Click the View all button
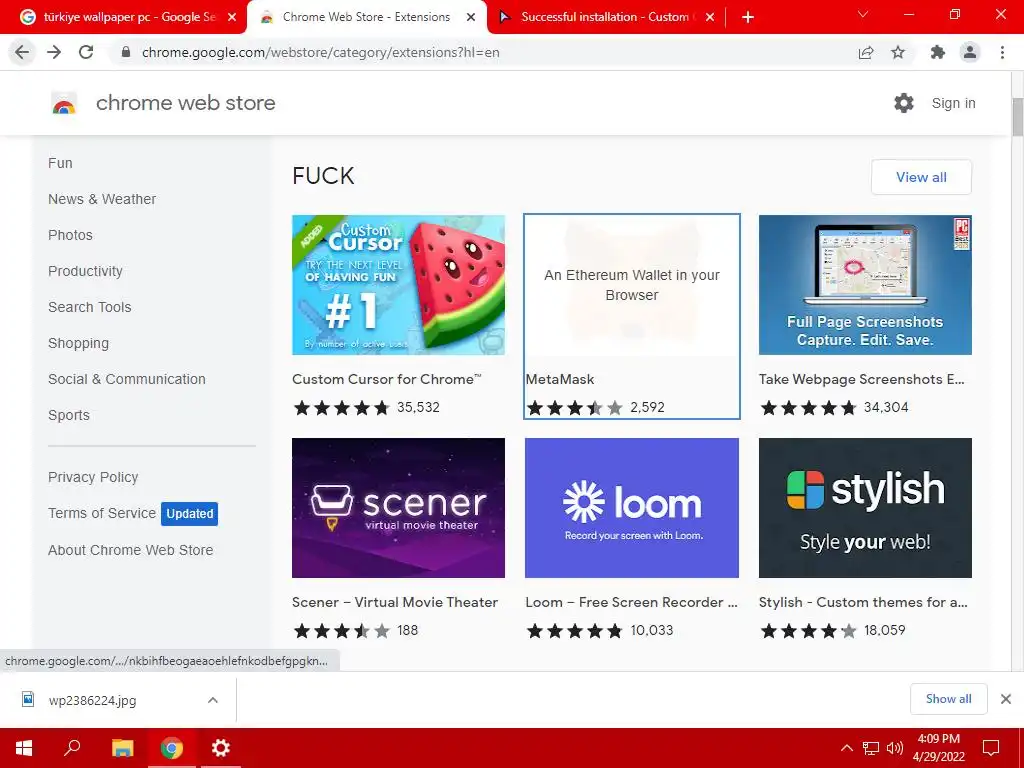 [x=921, y=177]
